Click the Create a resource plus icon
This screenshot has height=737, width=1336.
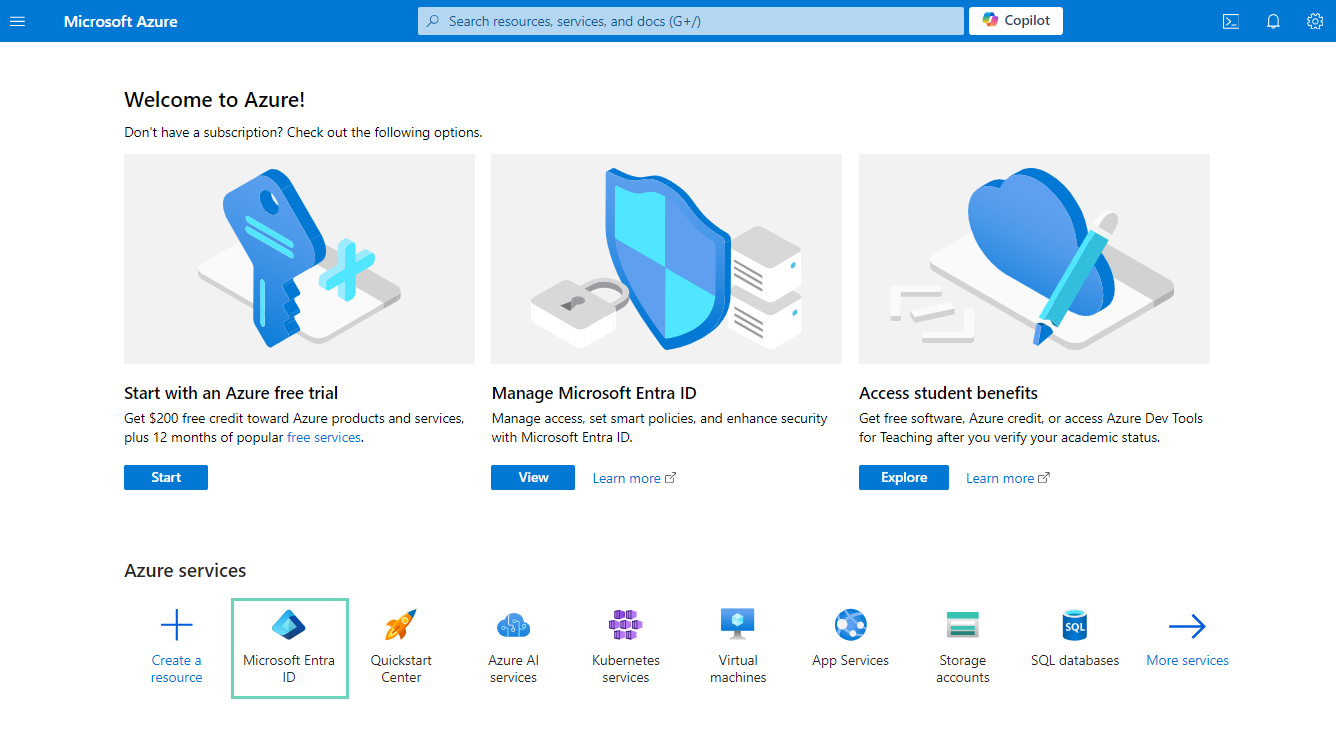(x=176, y=626)
